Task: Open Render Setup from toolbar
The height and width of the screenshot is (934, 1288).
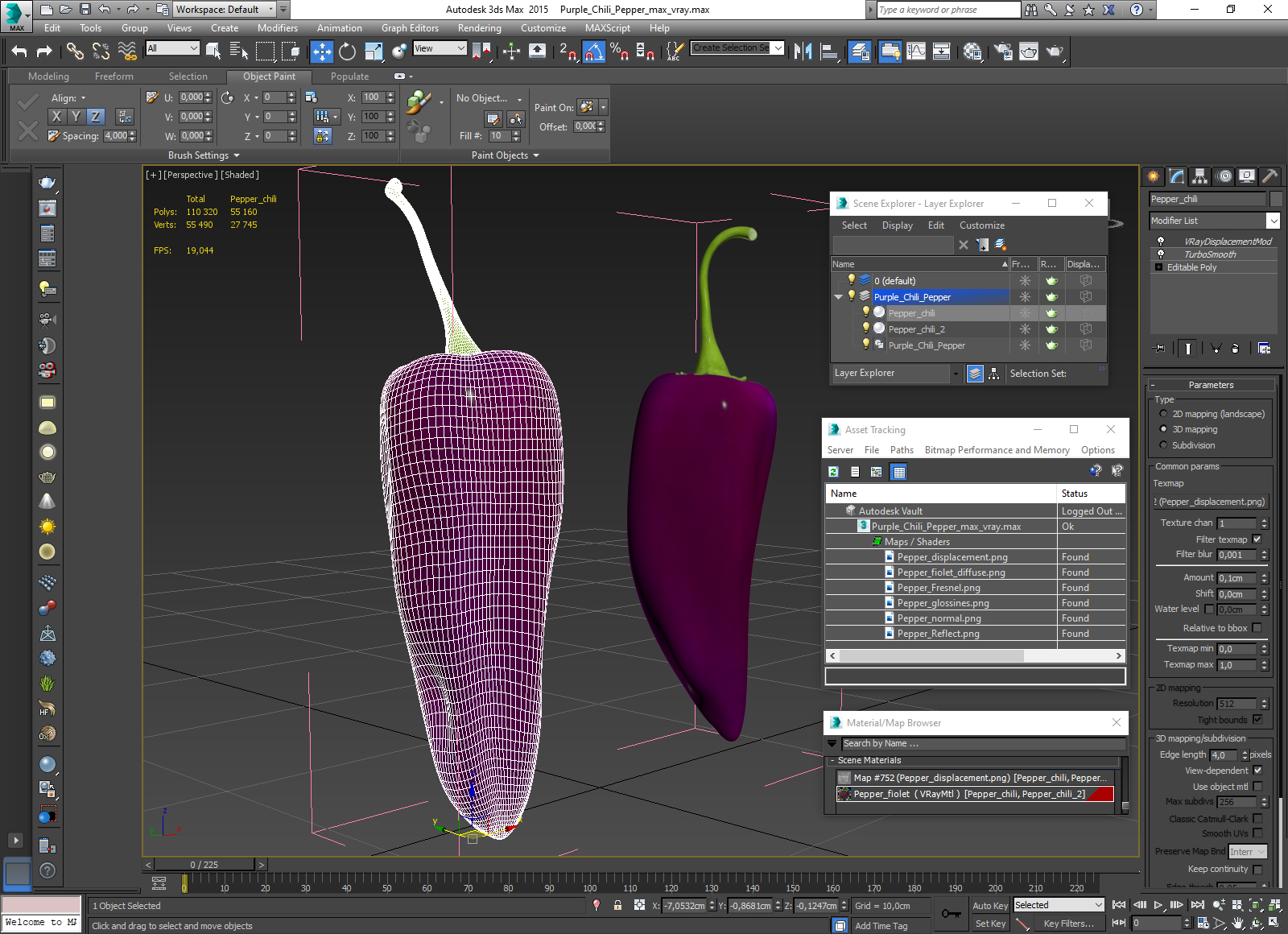Action: [1003, 52]
